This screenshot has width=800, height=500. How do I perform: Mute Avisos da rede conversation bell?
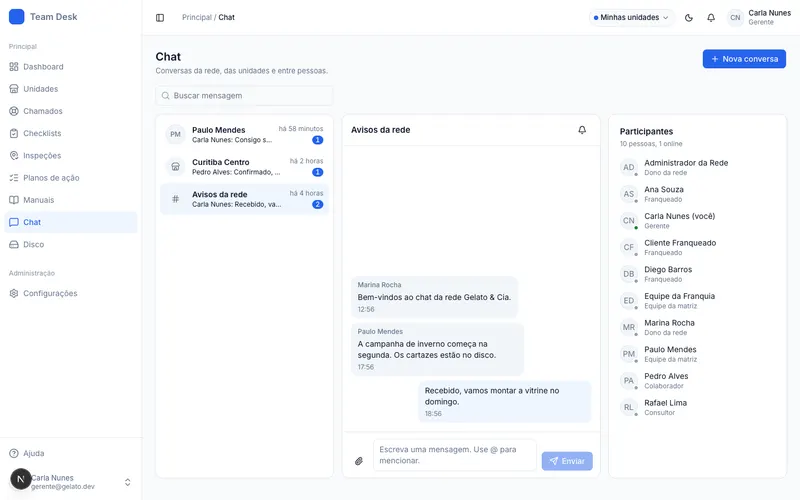coord(582,130)
